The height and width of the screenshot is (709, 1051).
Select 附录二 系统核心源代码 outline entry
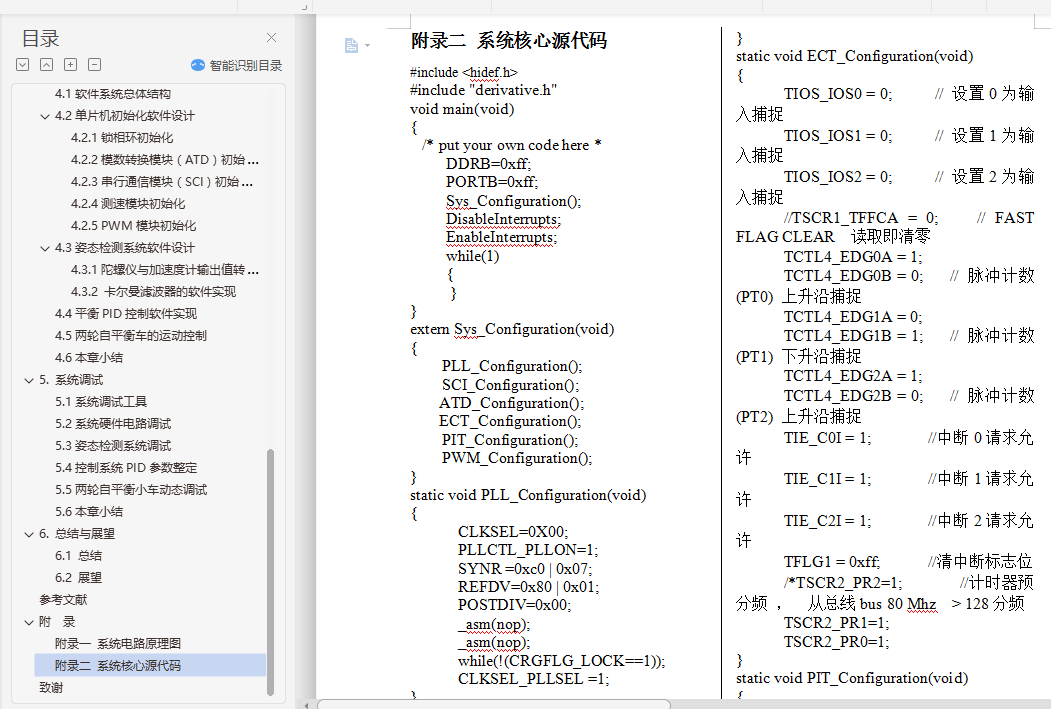tap(150, 665)
